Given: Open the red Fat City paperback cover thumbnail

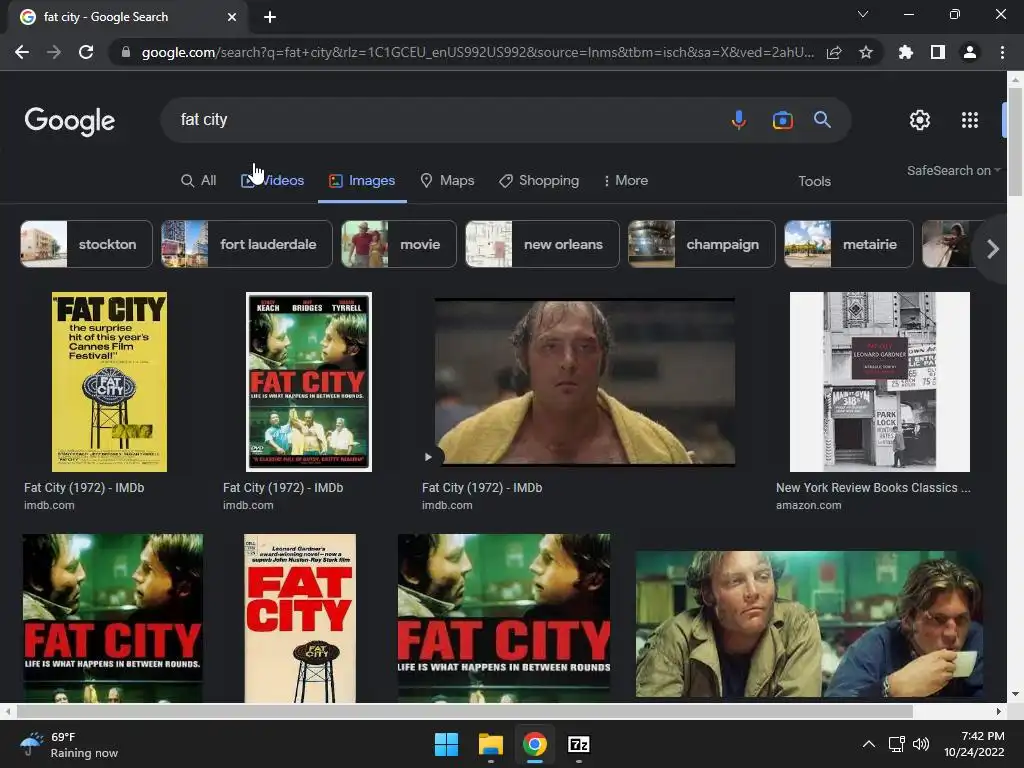Looking at the screenshot, I should 300,618.
